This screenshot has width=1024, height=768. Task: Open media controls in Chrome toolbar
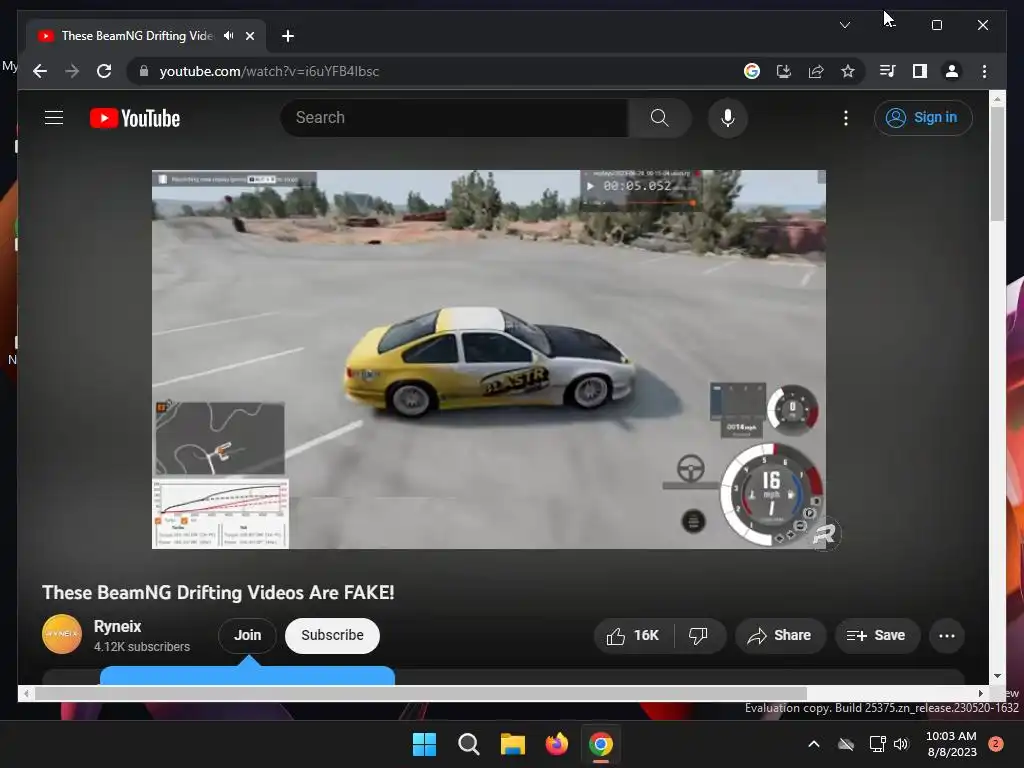[888, 71]
